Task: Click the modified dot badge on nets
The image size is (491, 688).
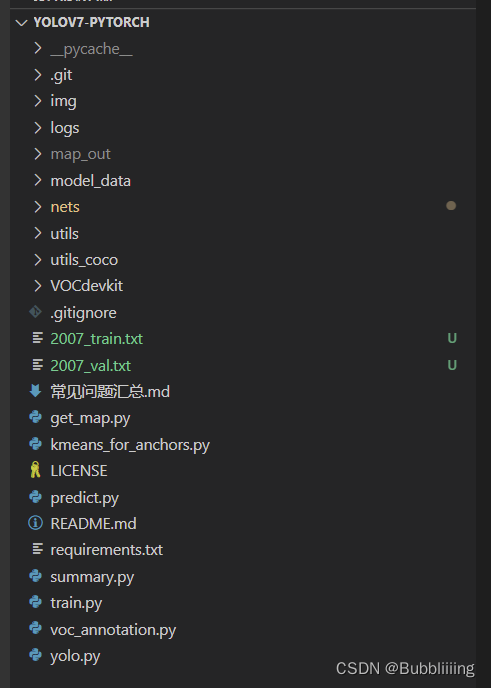Action: (x=451, y=206)
